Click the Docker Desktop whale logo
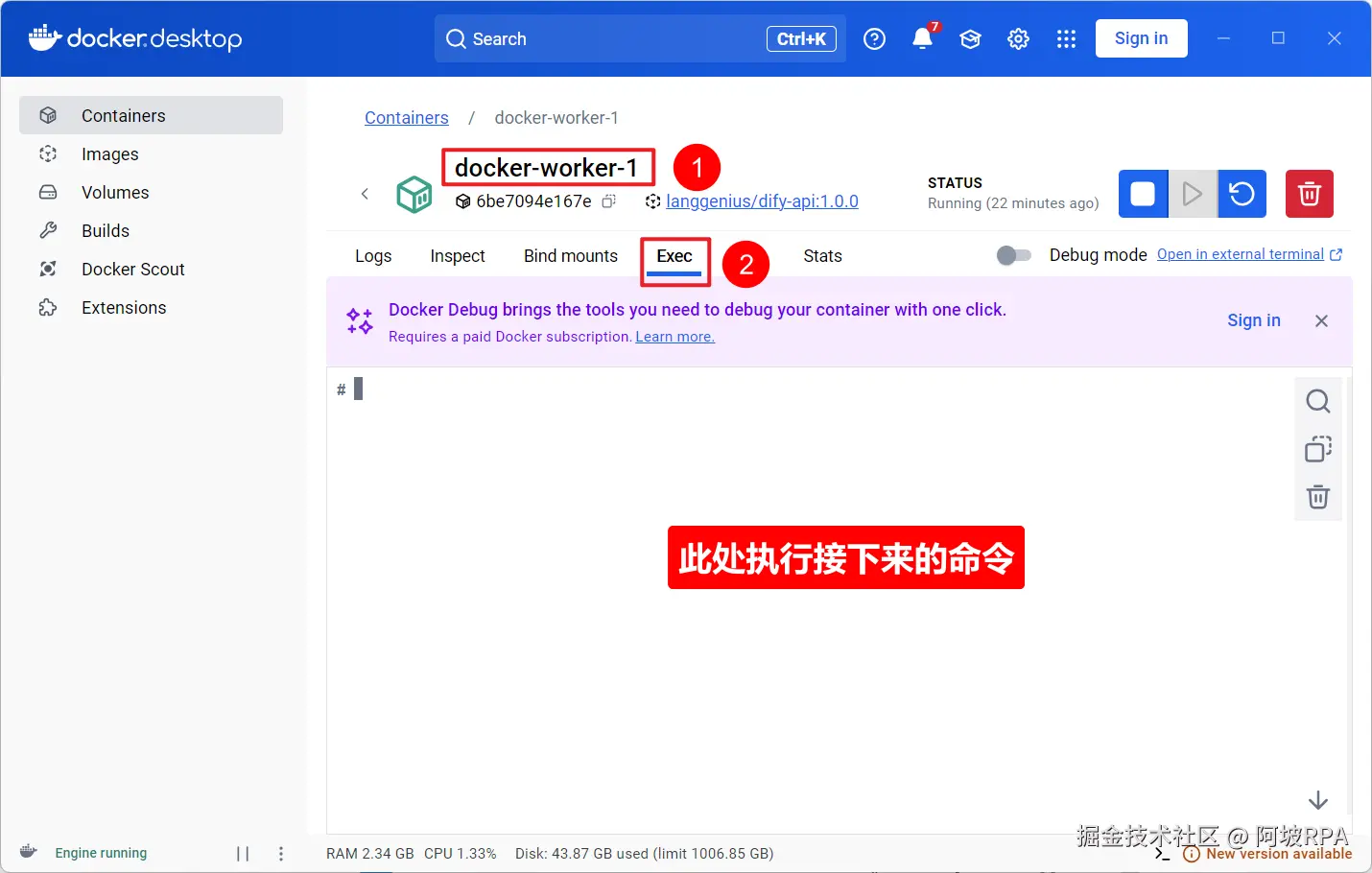Screen dimensions: 1372x873 click(44, 37)
